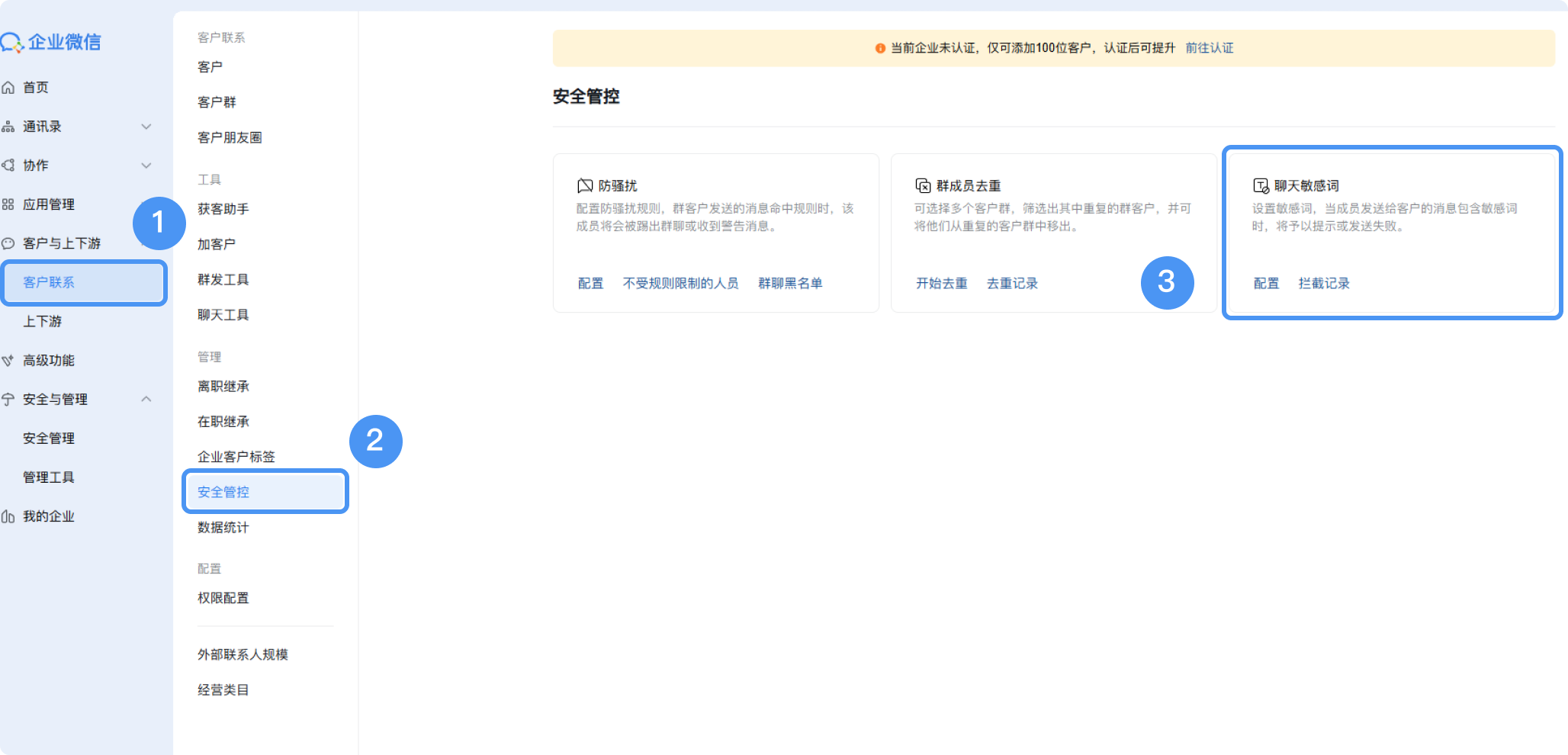Image resolution: width=1568 pixels, height=755 pixels.
Task: Click 配置 in the 聊天敏感词 card
Action: (1267, 284)
